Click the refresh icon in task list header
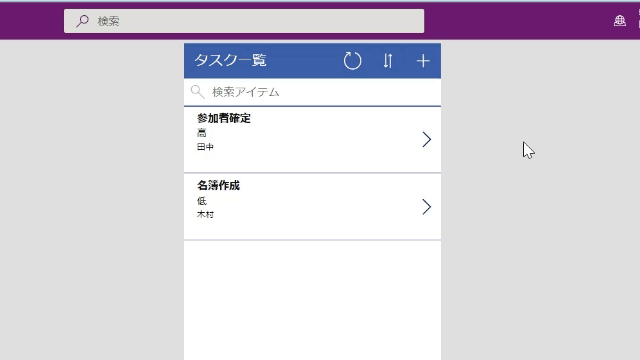The image size is (640, 360). pos(352,61)
